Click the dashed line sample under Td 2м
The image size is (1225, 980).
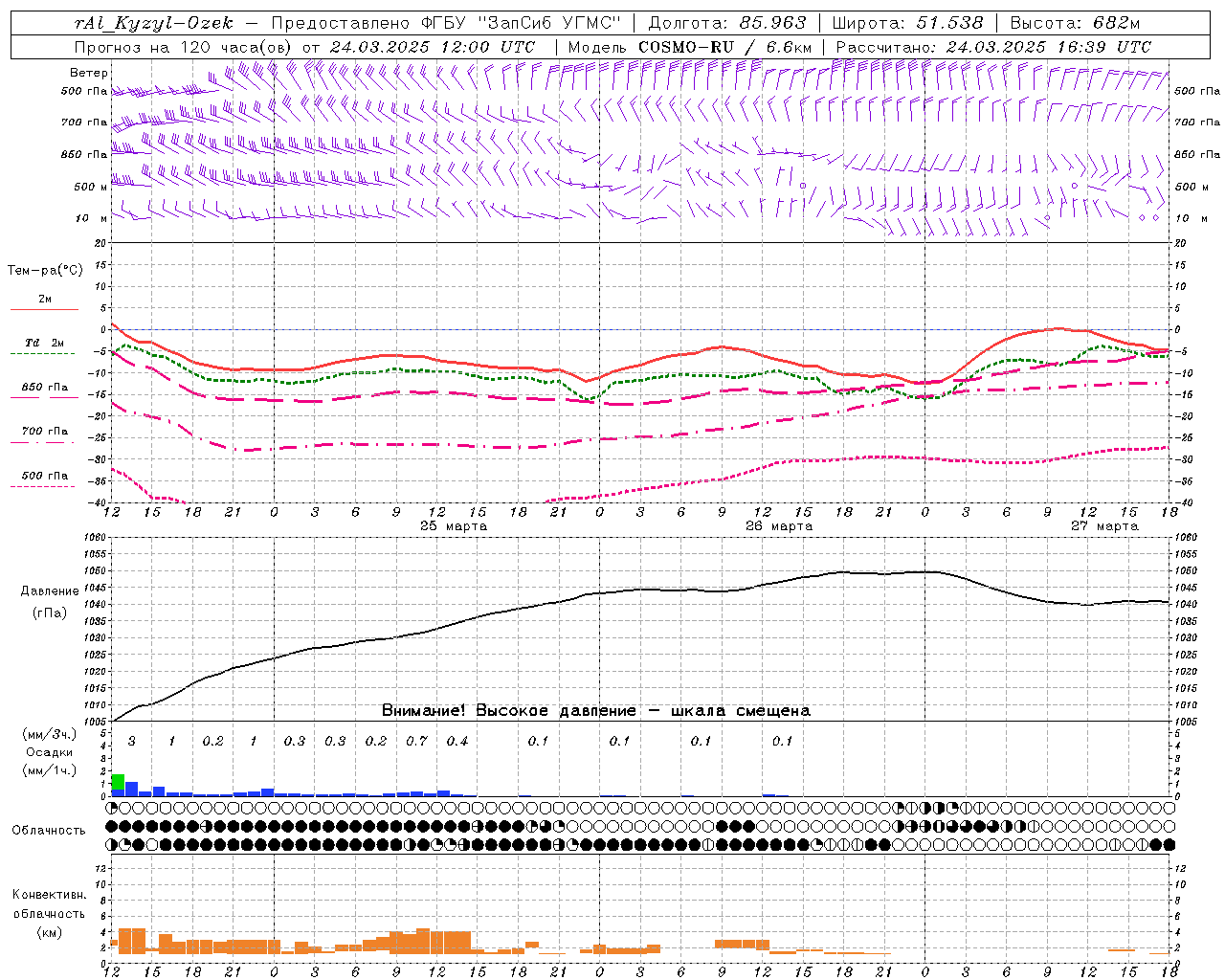[44, 353]
